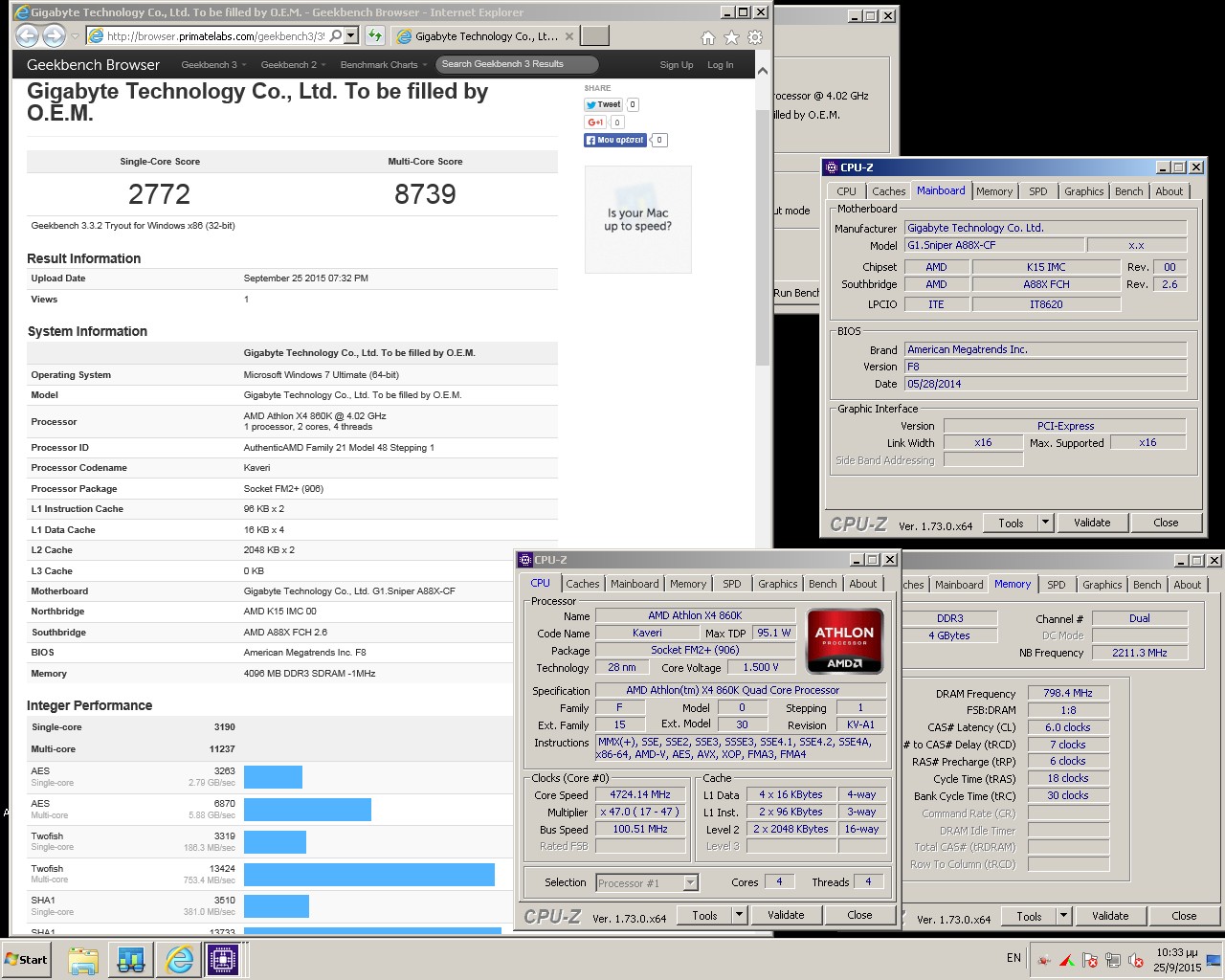Viewport: 1225px width, 980px height.
Task: Click the URL address field
Action: pos(214,36)
